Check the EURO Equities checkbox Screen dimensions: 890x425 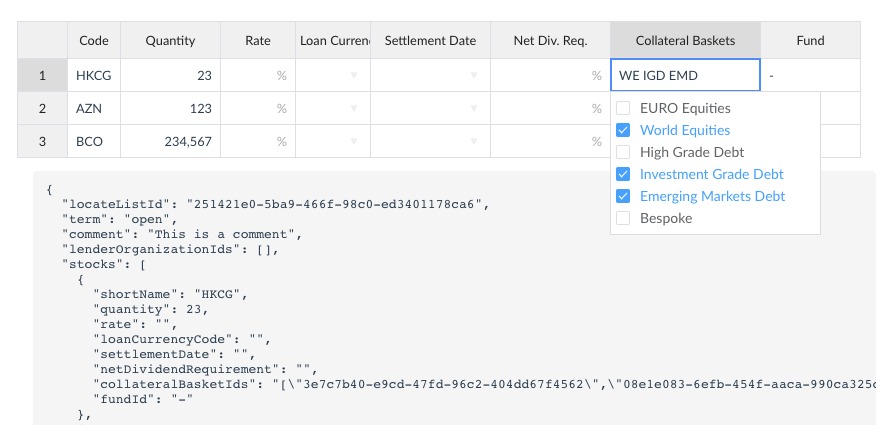point(623,108)
